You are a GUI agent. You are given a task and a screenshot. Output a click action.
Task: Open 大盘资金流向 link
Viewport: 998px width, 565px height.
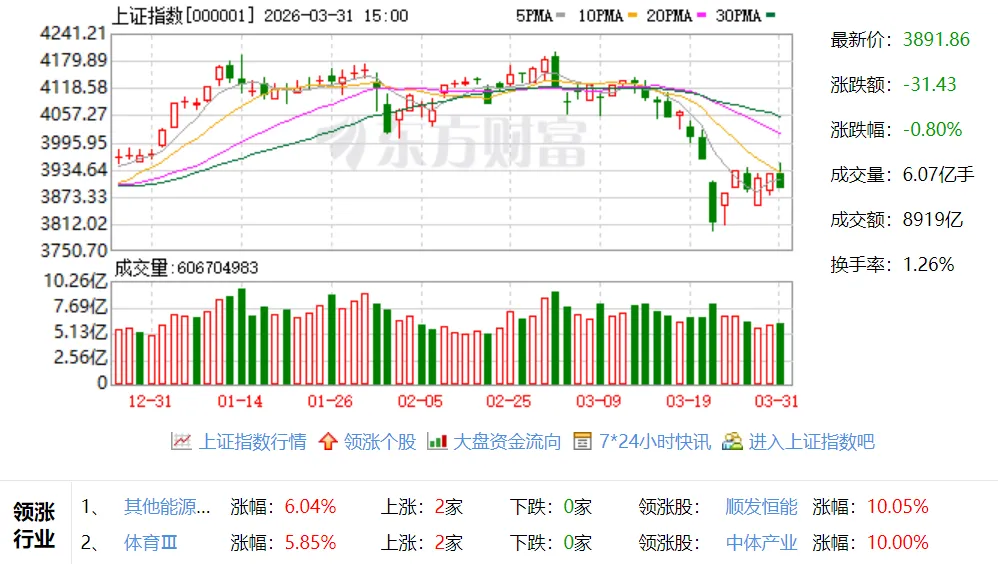(x=507, y=442)
